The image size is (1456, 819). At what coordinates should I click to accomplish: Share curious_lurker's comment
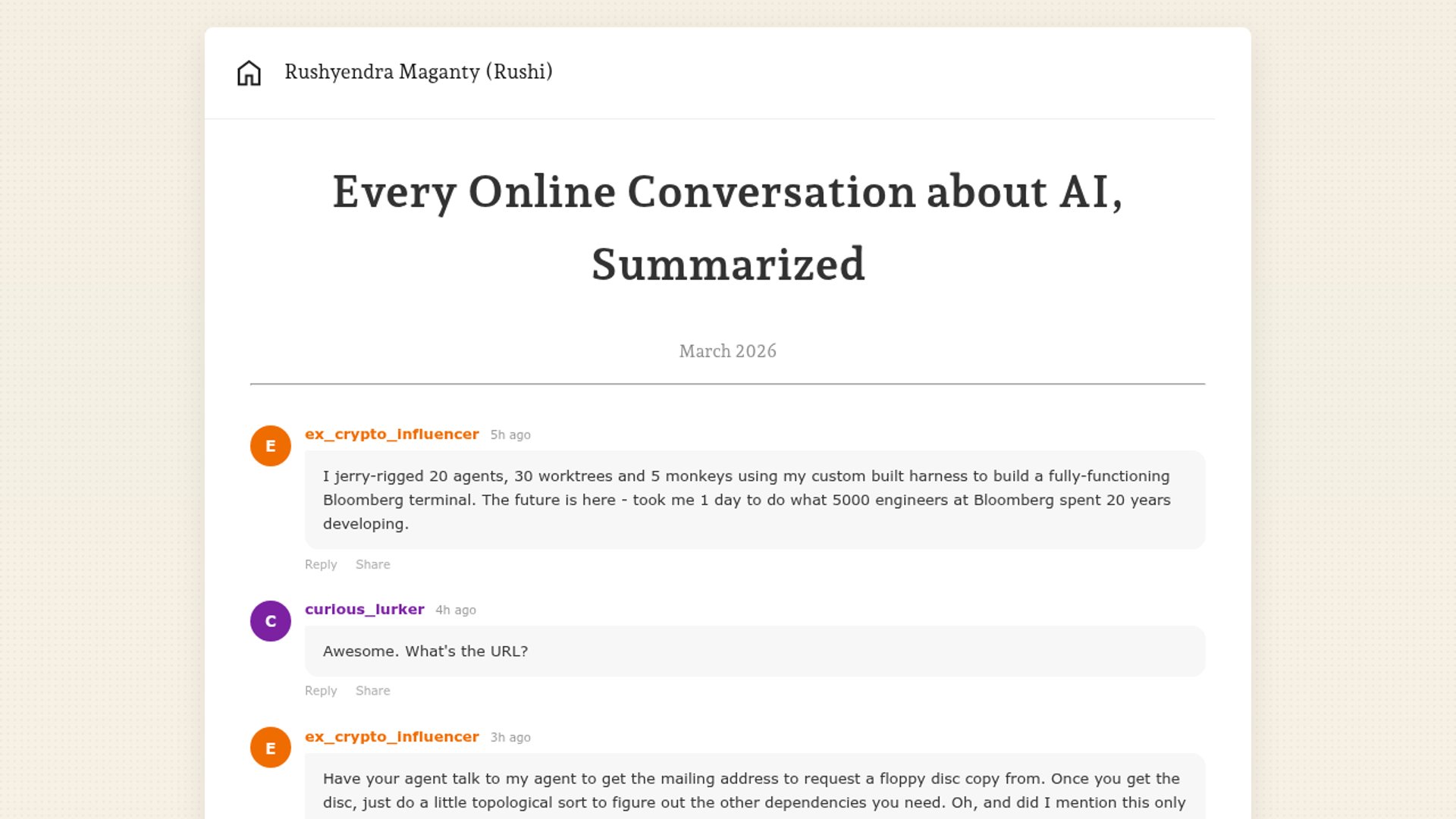[372, 691]
